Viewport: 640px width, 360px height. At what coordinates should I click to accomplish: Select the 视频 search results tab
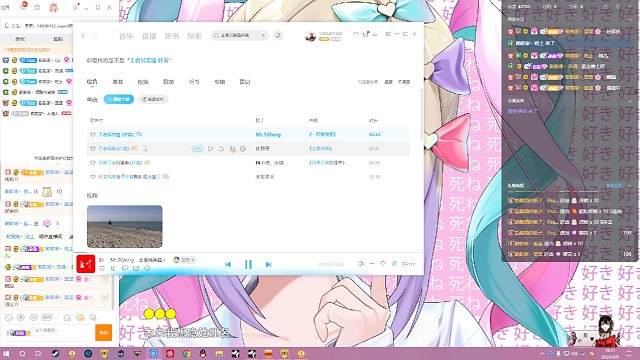tap(143, 82)
